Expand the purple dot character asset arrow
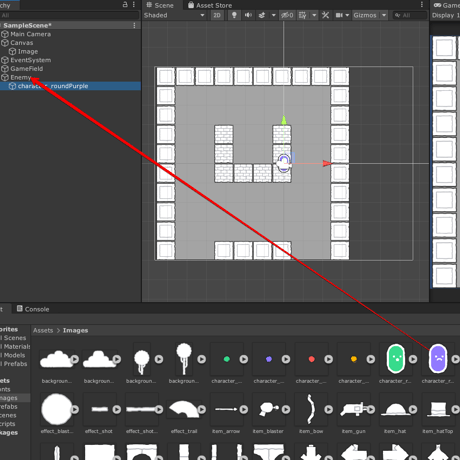The height and width of the screenshot is (460, 460). pos(286,359)
